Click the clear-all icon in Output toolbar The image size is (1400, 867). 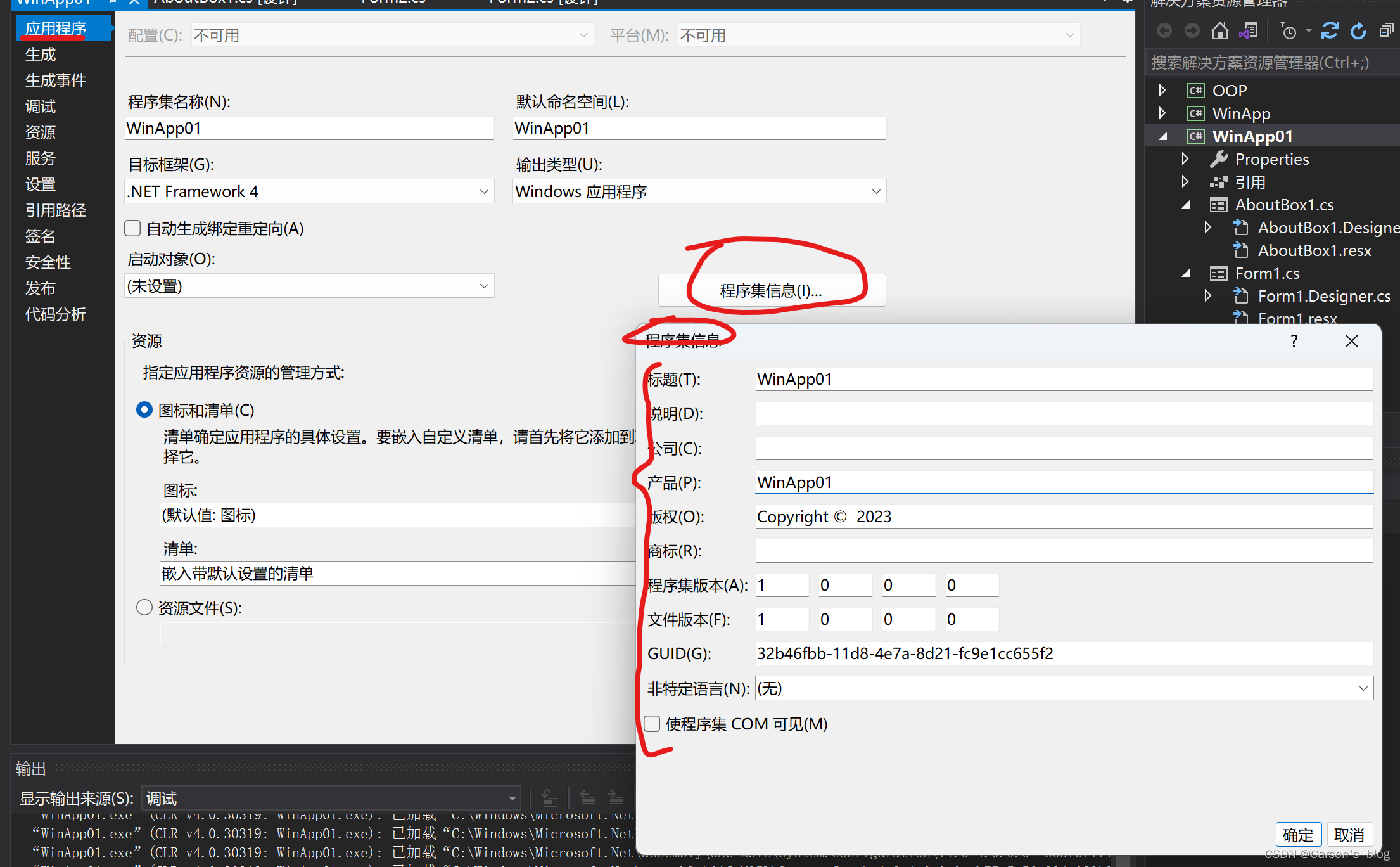click(549, 798)
